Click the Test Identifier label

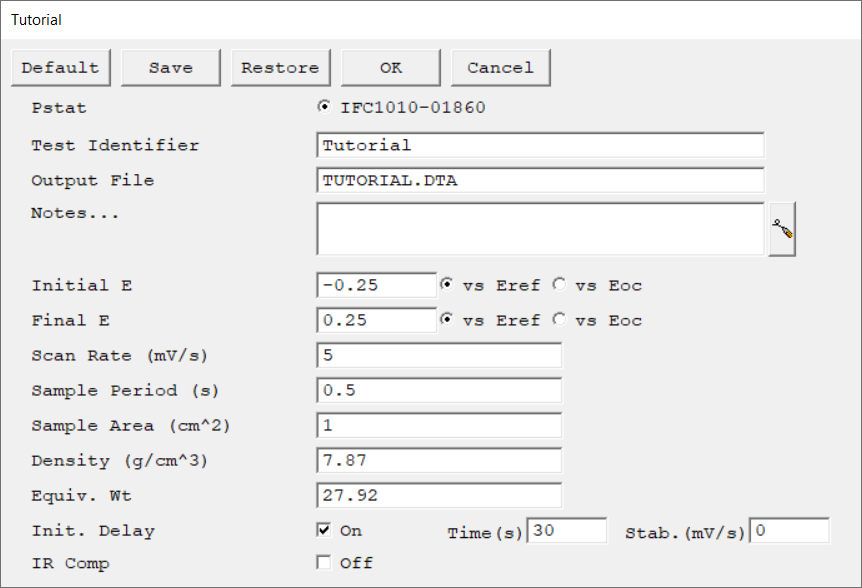click(115, 146)
